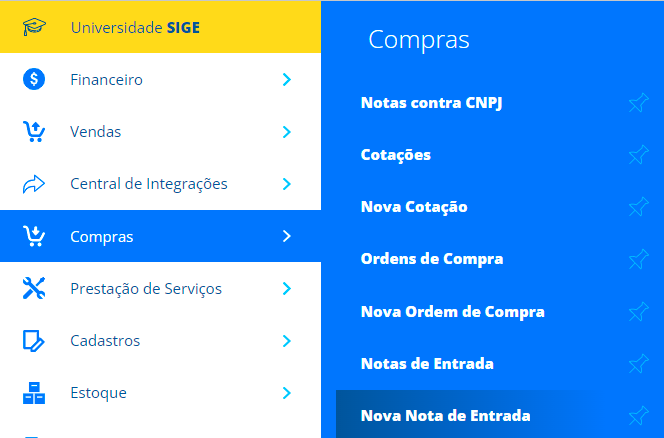Expand the Vendas submenu chevron

click(x=287, y=132)
